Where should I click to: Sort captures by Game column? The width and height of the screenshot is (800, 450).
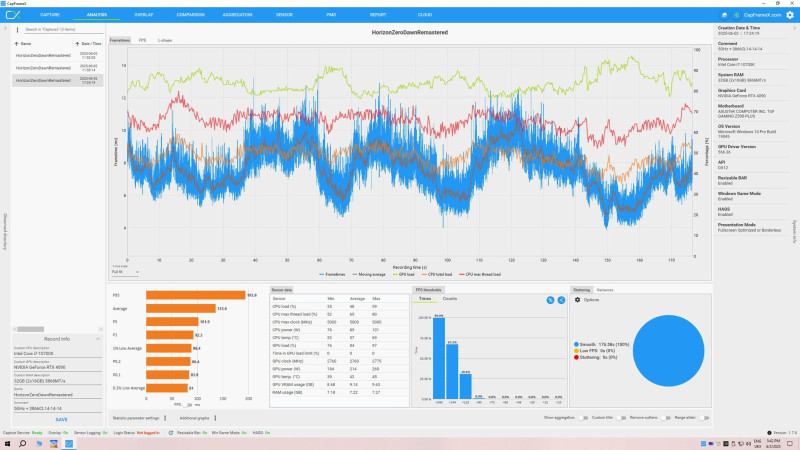[x=23, y=44]
